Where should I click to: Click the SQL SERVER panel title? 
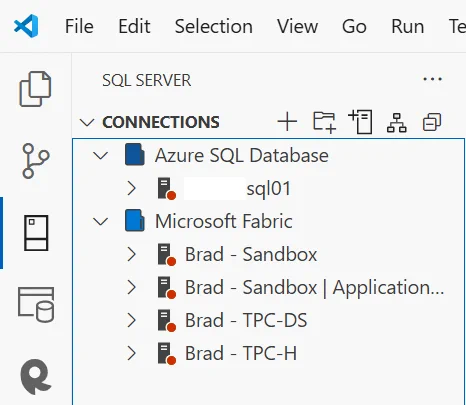click(146, 80)
